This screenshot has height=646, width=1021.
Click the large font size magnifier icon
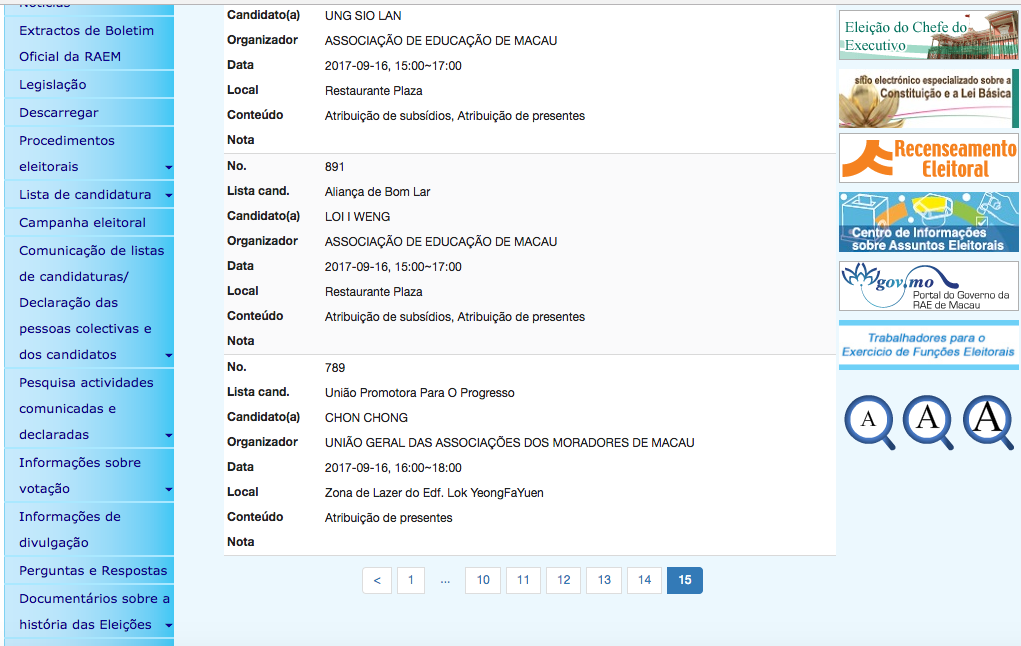988,421
